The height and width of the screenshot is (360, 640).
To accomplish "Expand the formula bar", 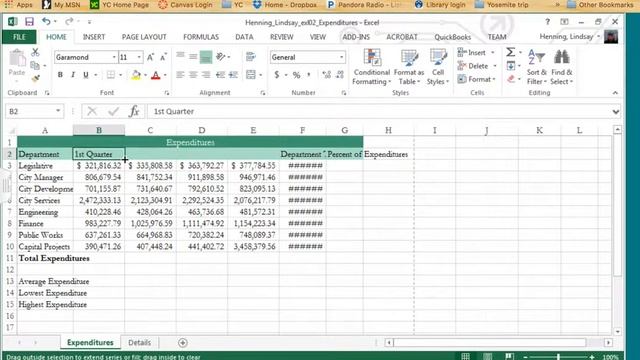I will [616, 111].
